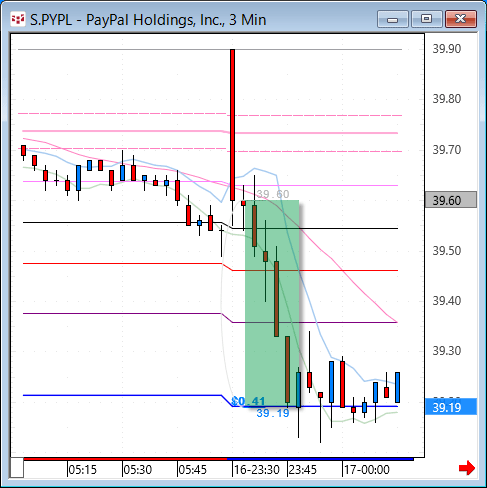Select the green shaded measurement rectangle

pyautogui.click(x=272, y=303)
